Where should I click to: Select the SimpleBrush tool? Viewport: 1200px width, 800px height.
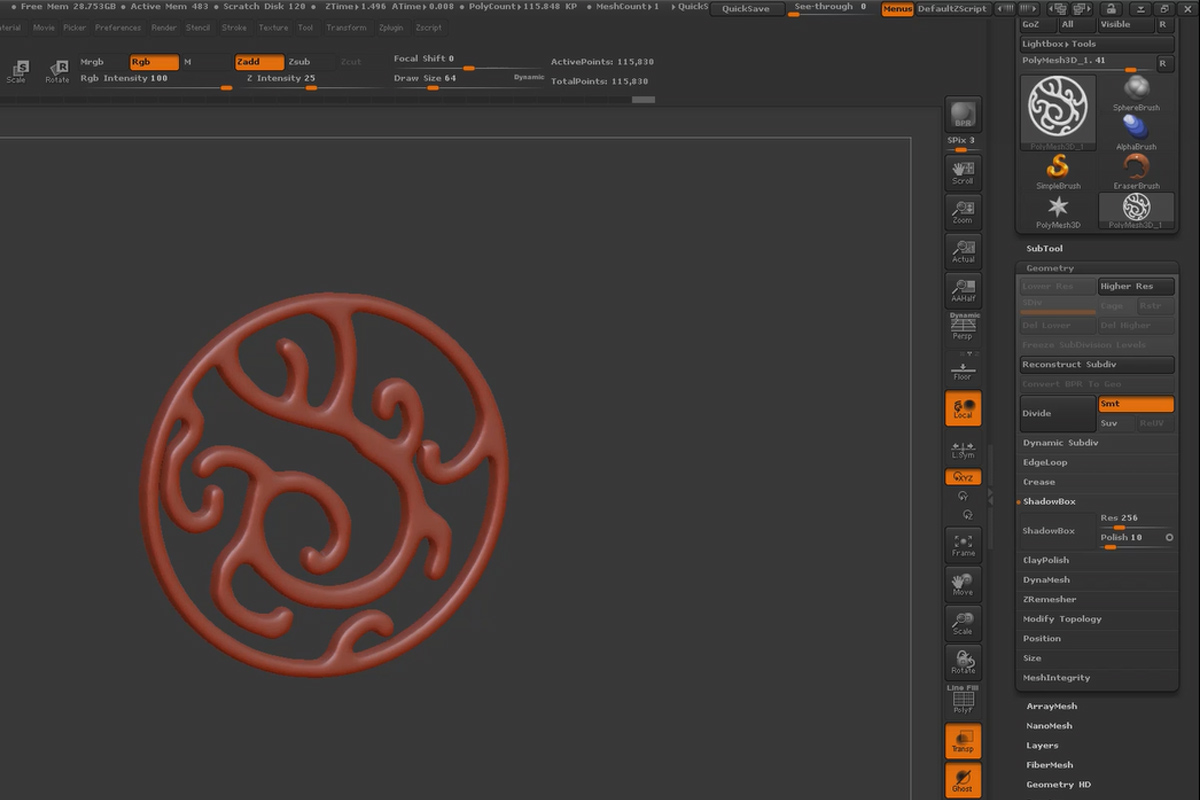1058,171
